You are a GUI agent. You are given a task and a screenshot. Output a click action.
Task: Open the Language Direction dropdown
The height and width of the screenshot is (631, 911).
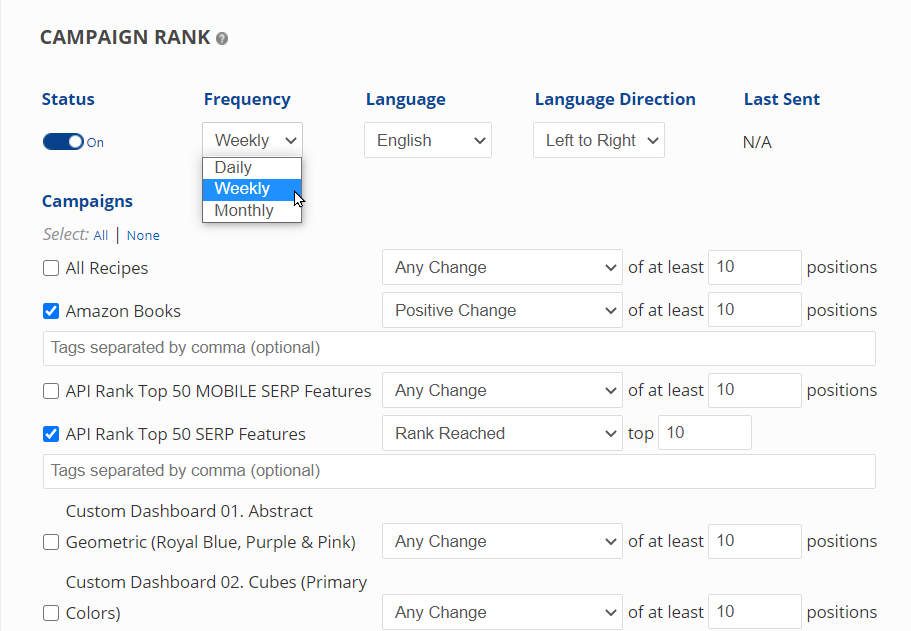[x=598, y=141]
